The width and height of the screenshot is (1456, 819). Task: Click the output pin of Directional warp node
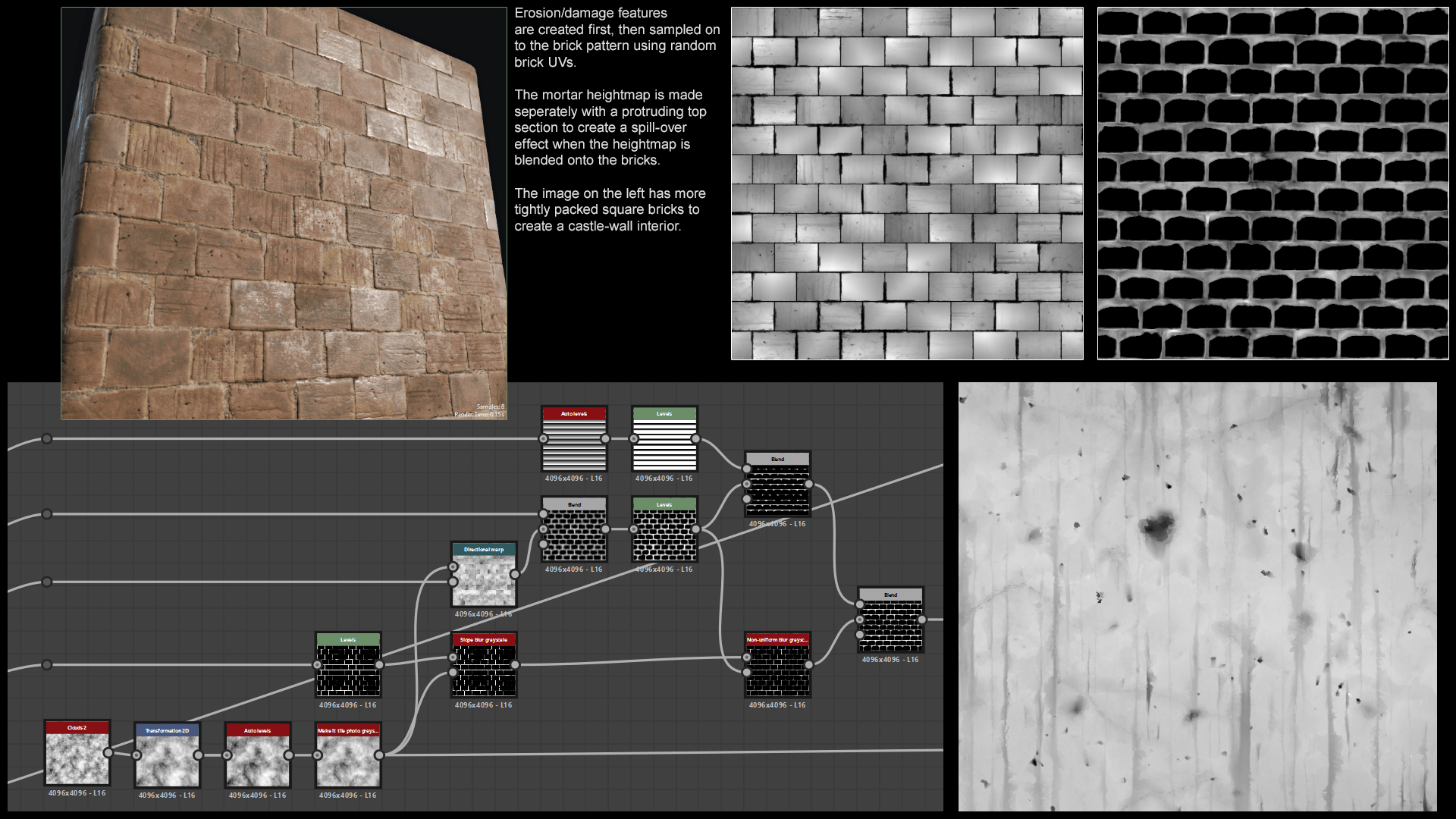click(x=515, y=574)
